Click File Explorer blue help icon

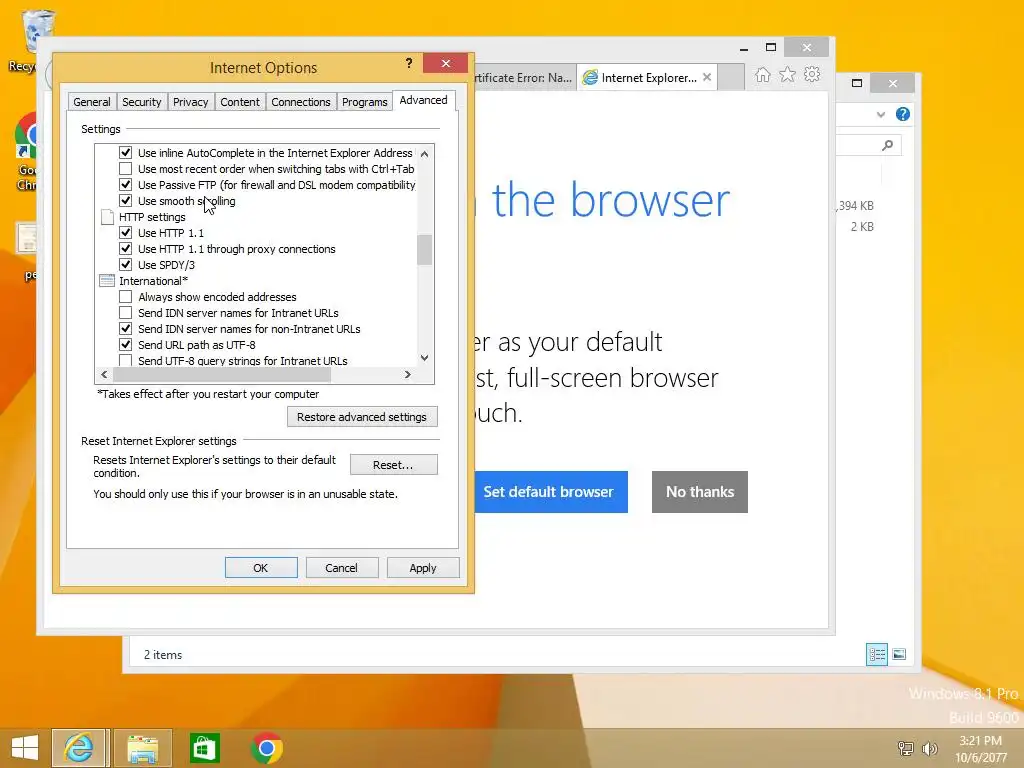pyautogui.click(x=903, y=114)
